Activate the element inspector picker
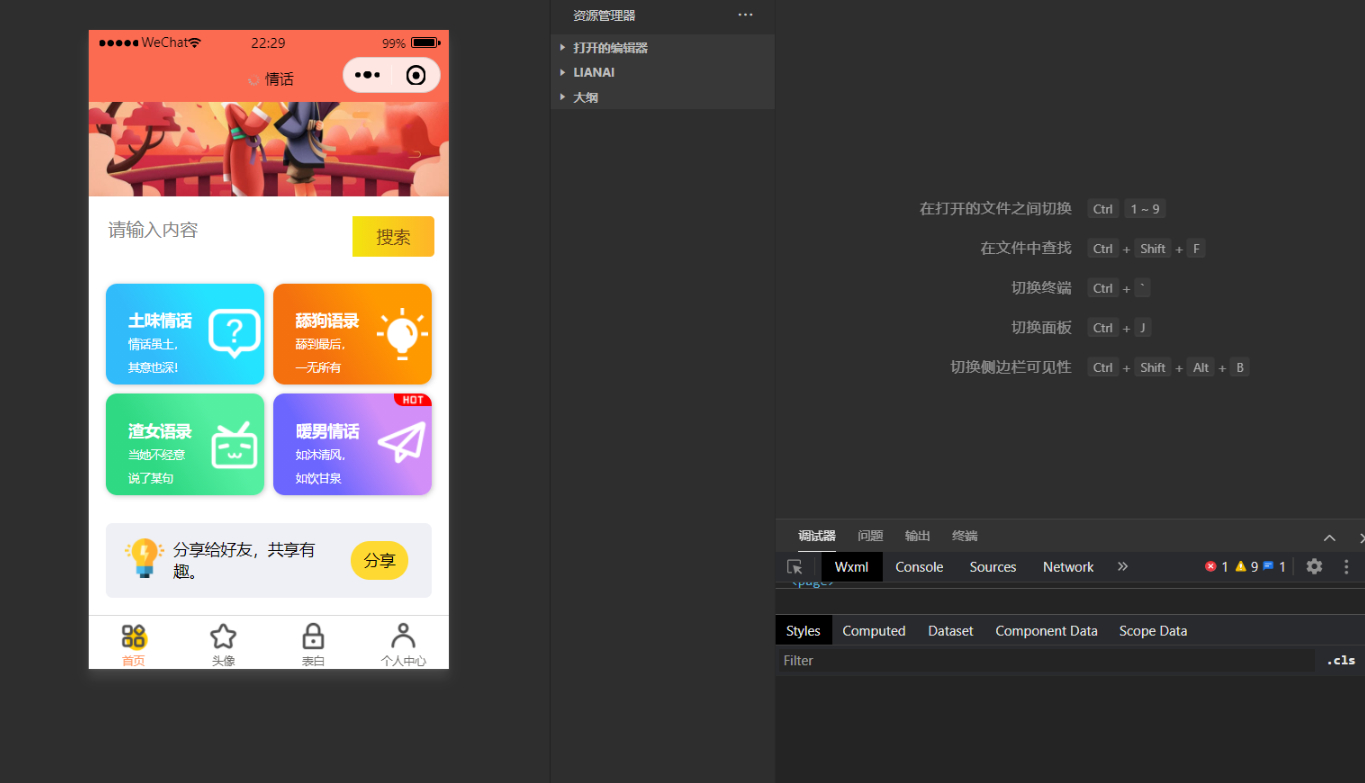1365x783 pixels. point(795,567)
